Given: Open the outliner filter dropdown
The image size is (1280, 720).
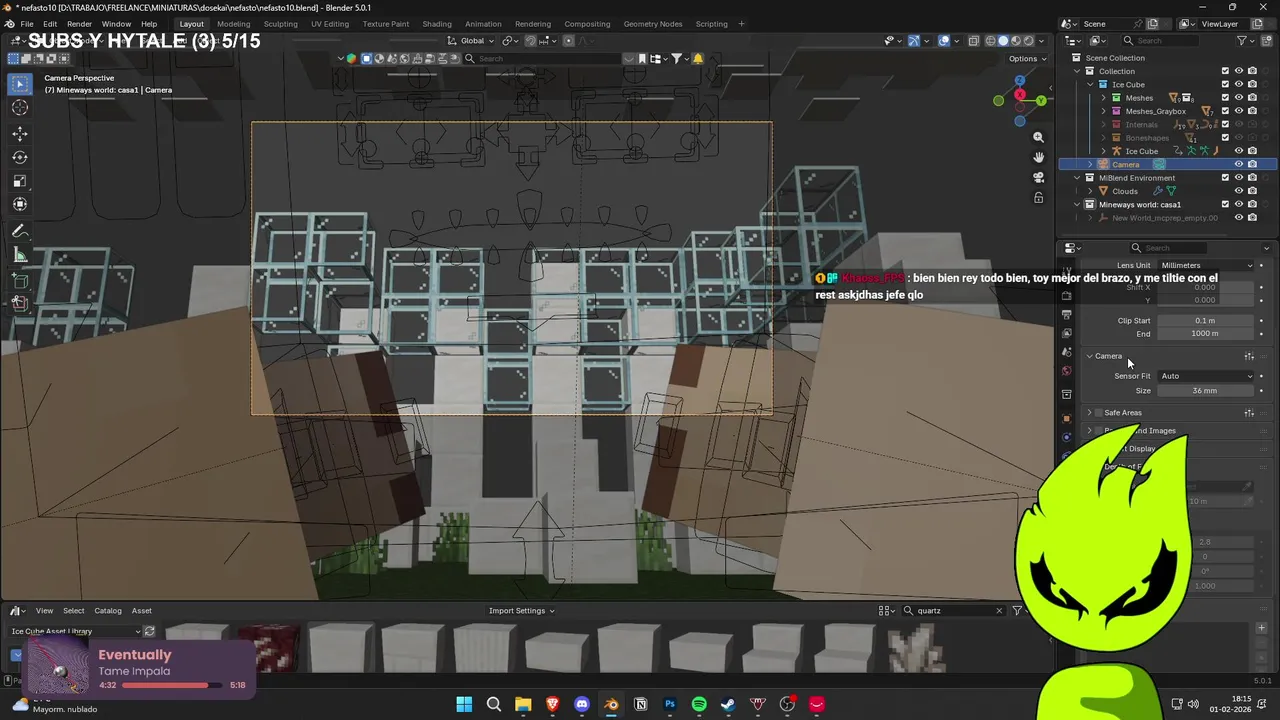Looking at the screenshot, I should coord(1246,41).
